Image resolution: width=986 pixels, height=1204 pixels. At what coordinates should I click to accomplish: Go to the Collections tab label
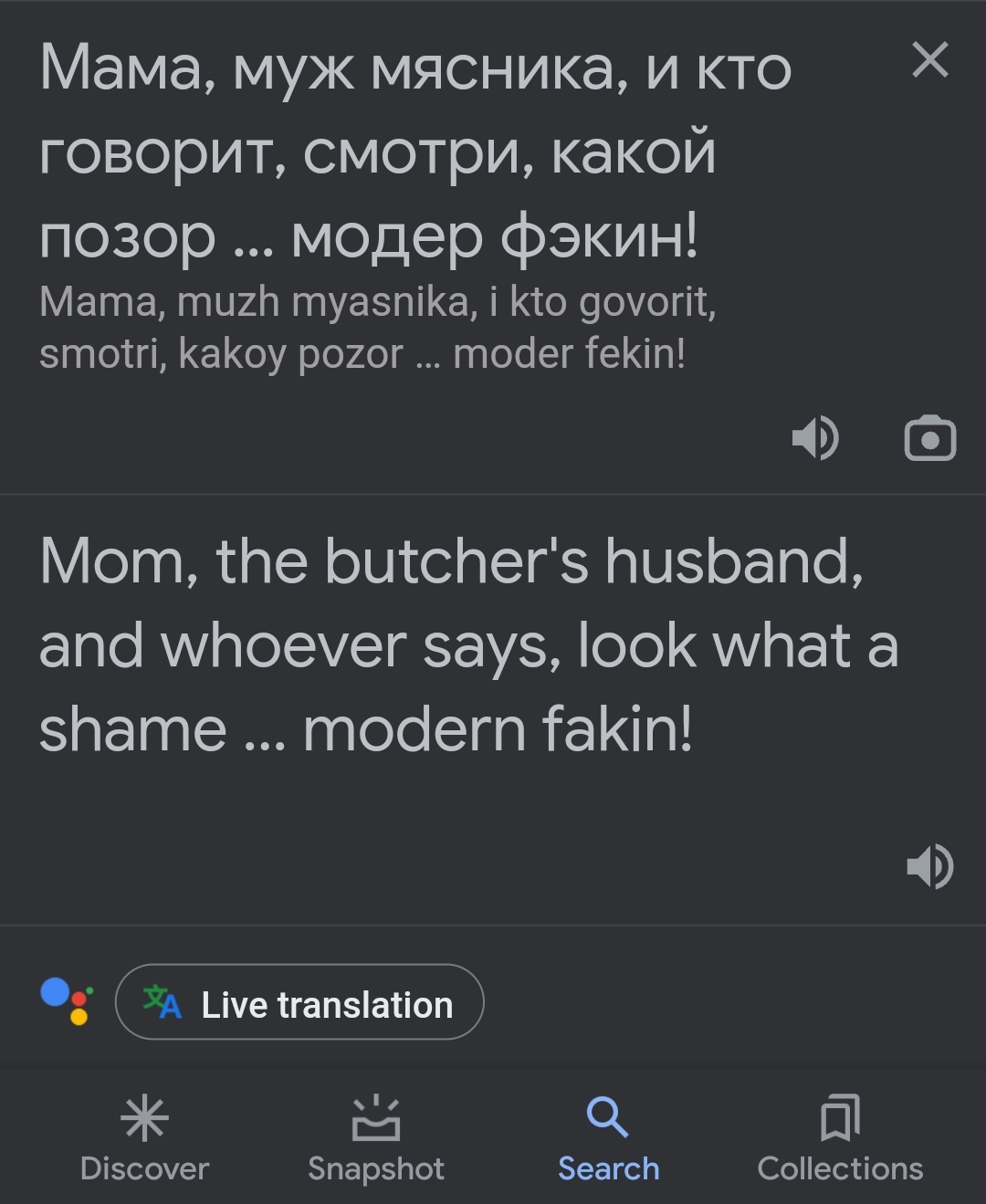pos(840,1169)
